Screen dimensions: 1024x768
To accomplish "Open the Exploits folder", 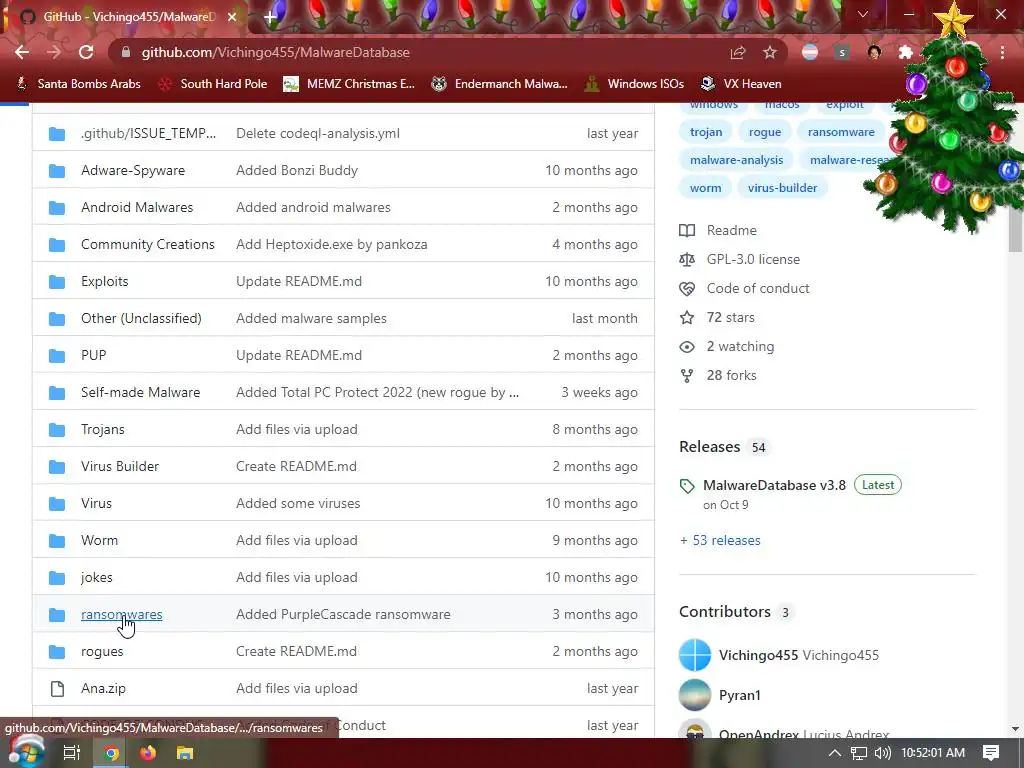I will [x=104, y=281].
